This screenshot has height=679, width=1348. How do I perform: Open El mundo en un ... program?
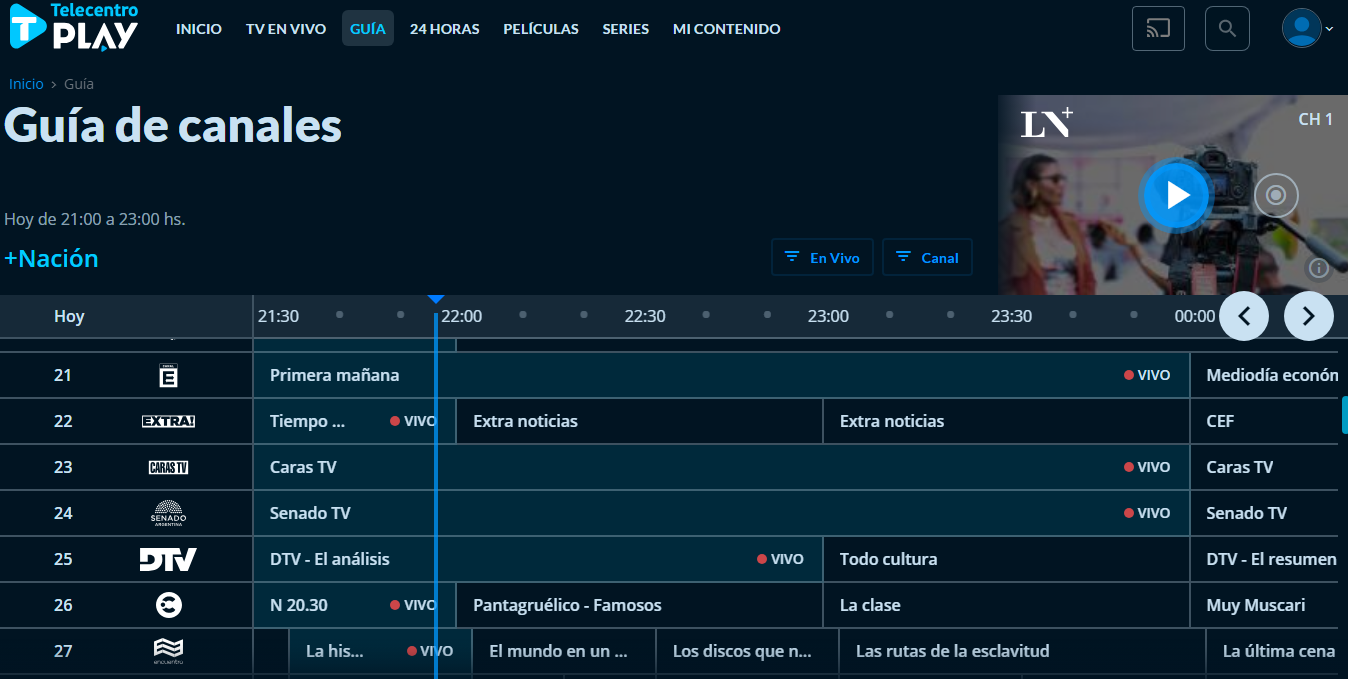click(x=564, y=652)
